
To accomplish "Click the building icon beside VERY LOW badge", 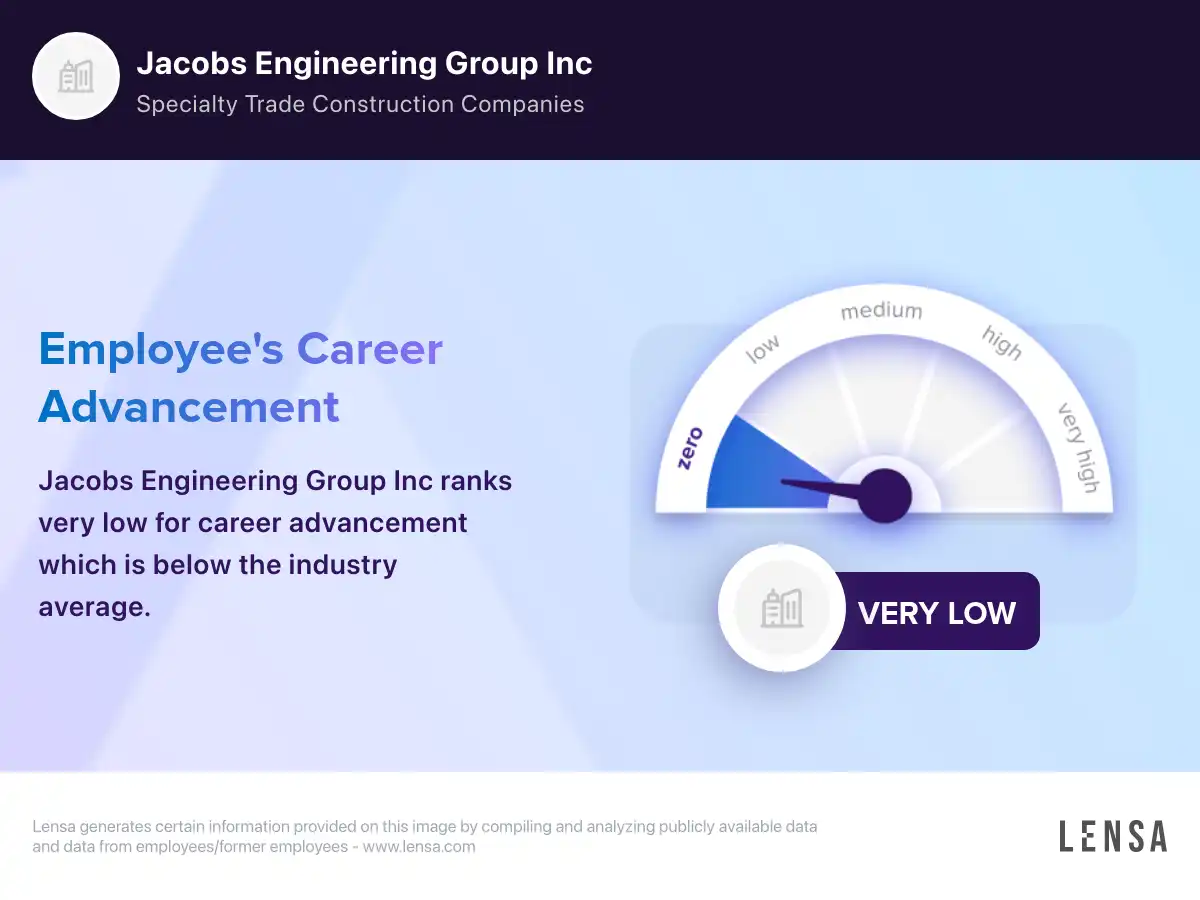I will click(x=781, y=608).
